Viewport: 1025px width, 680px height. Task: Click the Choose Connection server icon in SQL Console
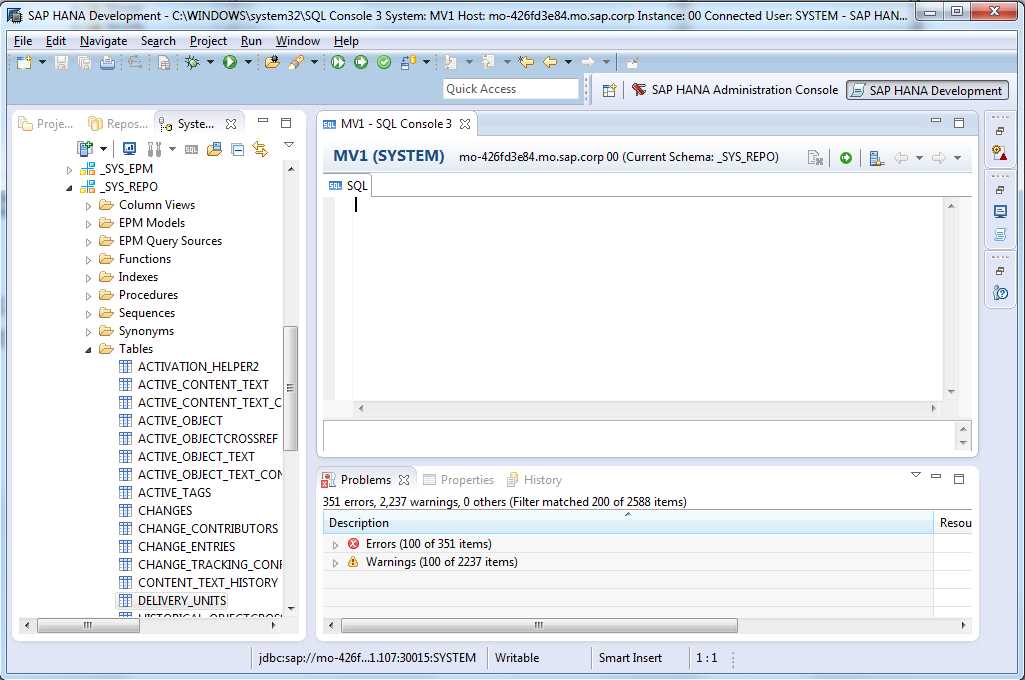tap(876, 158)
